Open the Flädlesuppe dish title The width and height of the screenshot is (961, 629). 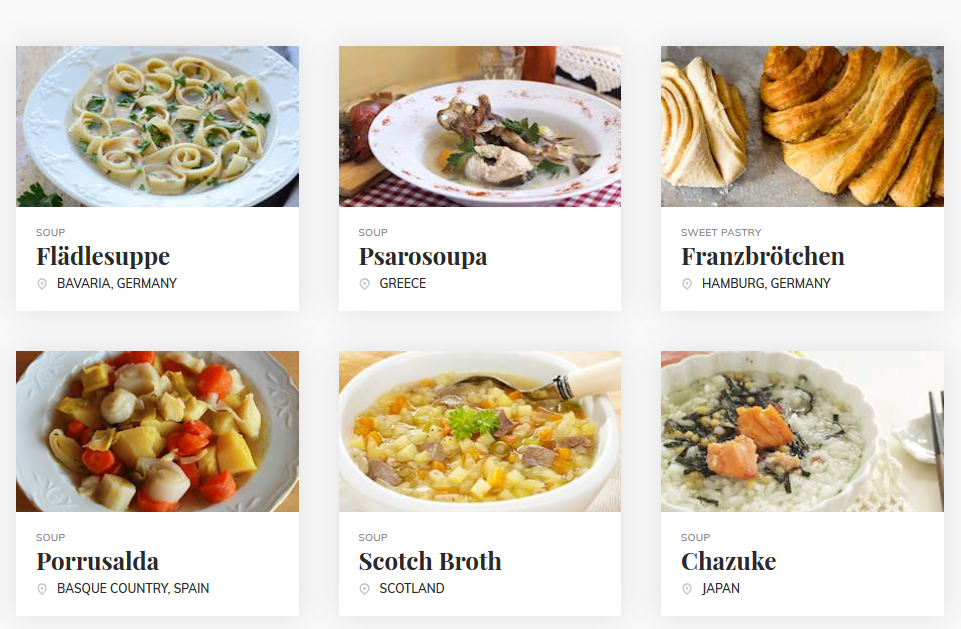coord(103,256)
